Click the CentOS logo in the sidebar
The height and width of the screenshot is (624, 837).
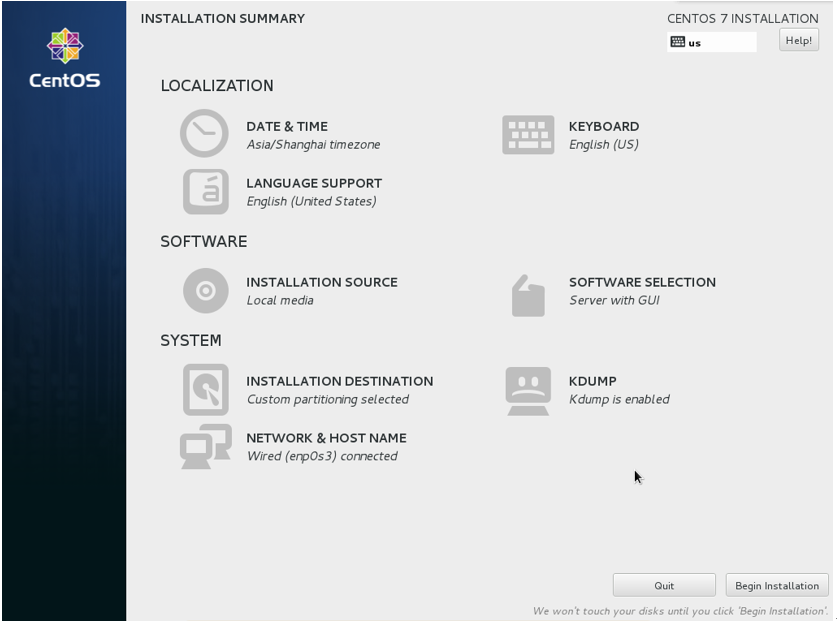point(65,58)
